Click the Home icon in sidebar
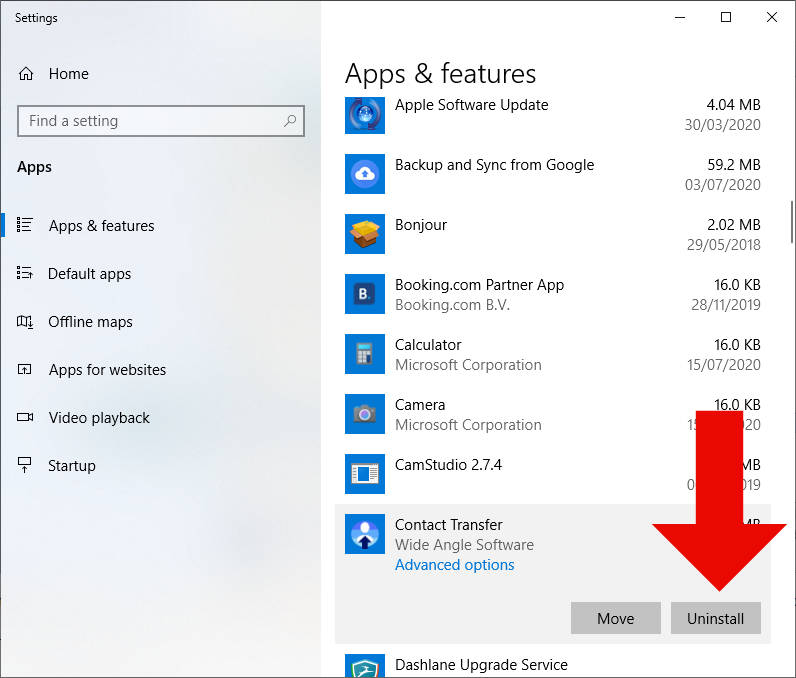Viewport: 796px width, 678px height. coord(26,74)
